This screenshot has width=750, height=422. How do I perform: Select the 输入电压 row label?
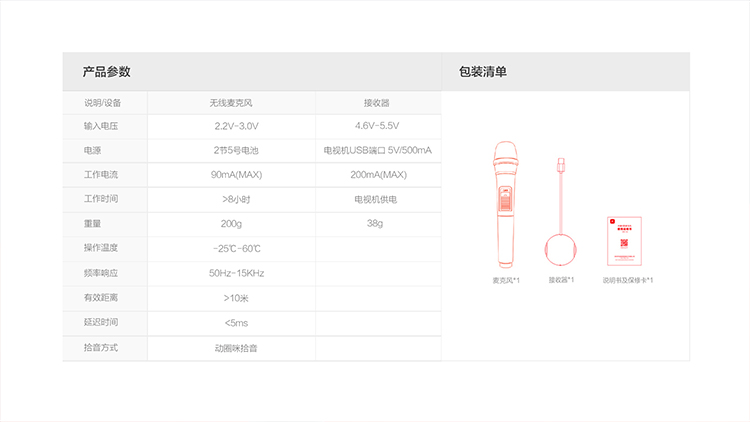[x=103, y=126]
